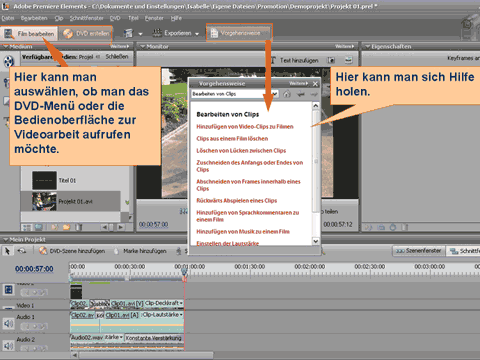Image resolution: width=480 pixels, height=360 pixels.
Task: Click the film reel icon in Medien panel
Action: point(9,61)
